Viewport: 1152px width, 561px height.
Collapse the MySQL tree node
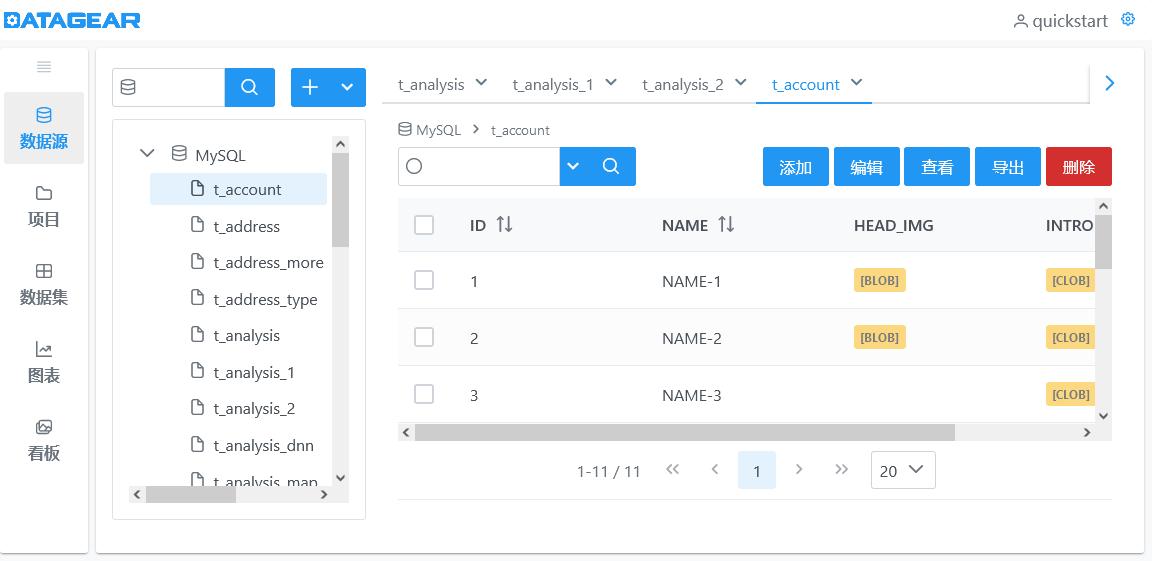point(148,154)
